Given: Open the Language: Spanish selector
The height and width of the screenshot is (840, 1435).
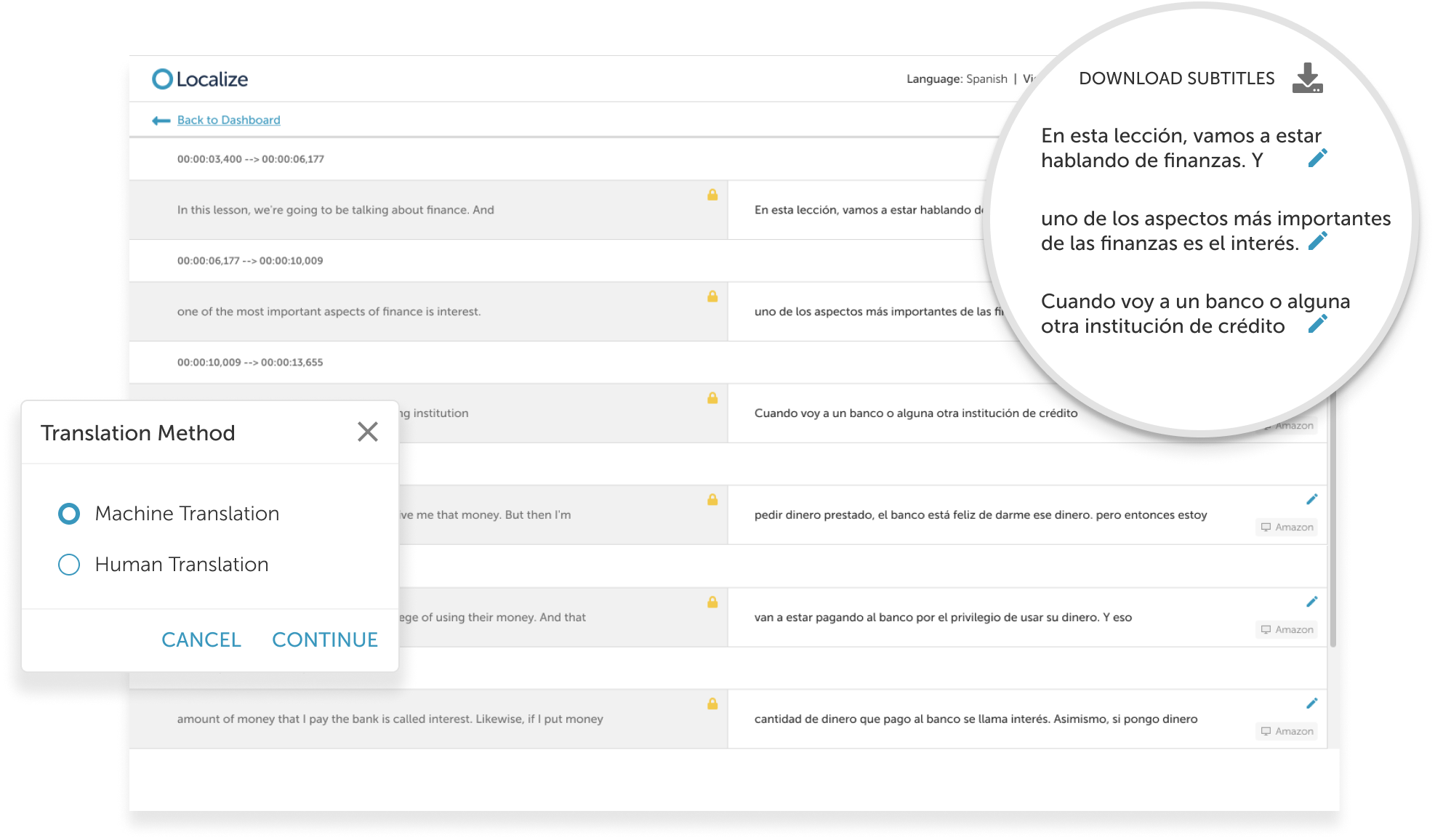Looking at the screenshot, I should 985,78.
